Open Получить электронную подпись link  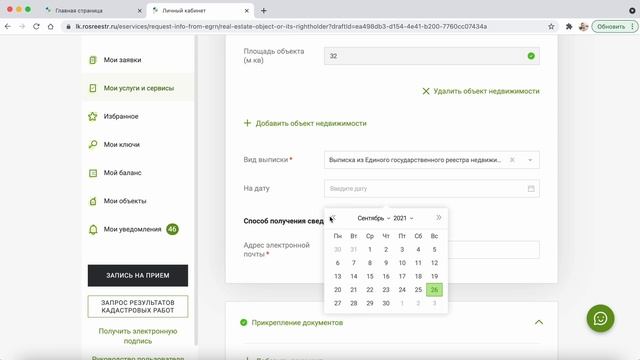tap(138, 336)
